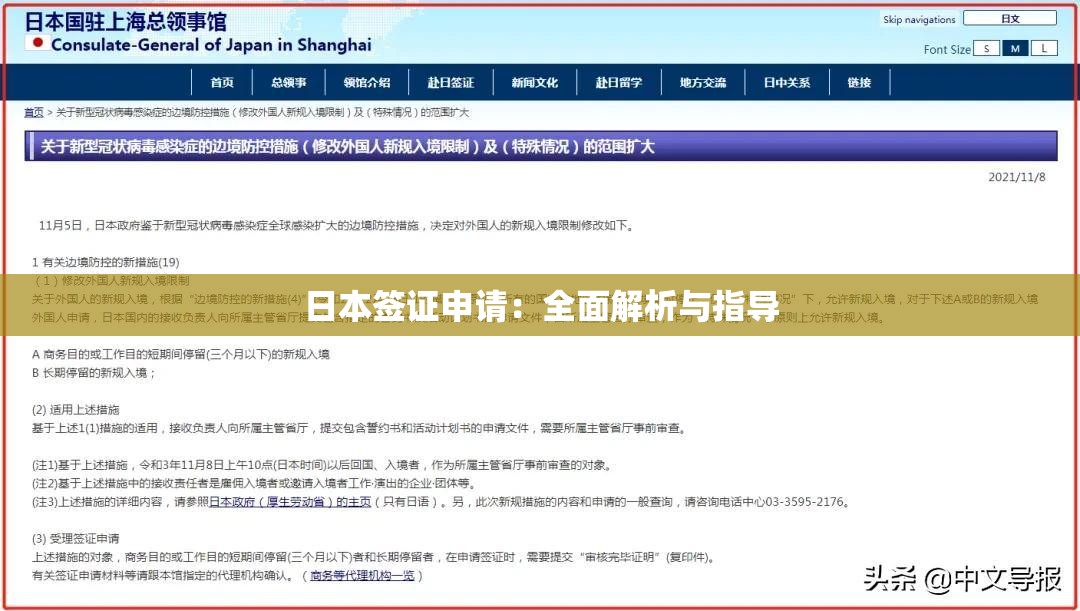Open the 领馆介绍 navigation menu item
The width and height of the screenshot is (1080, 611).
pyautogui.click(x=368, y=82)
